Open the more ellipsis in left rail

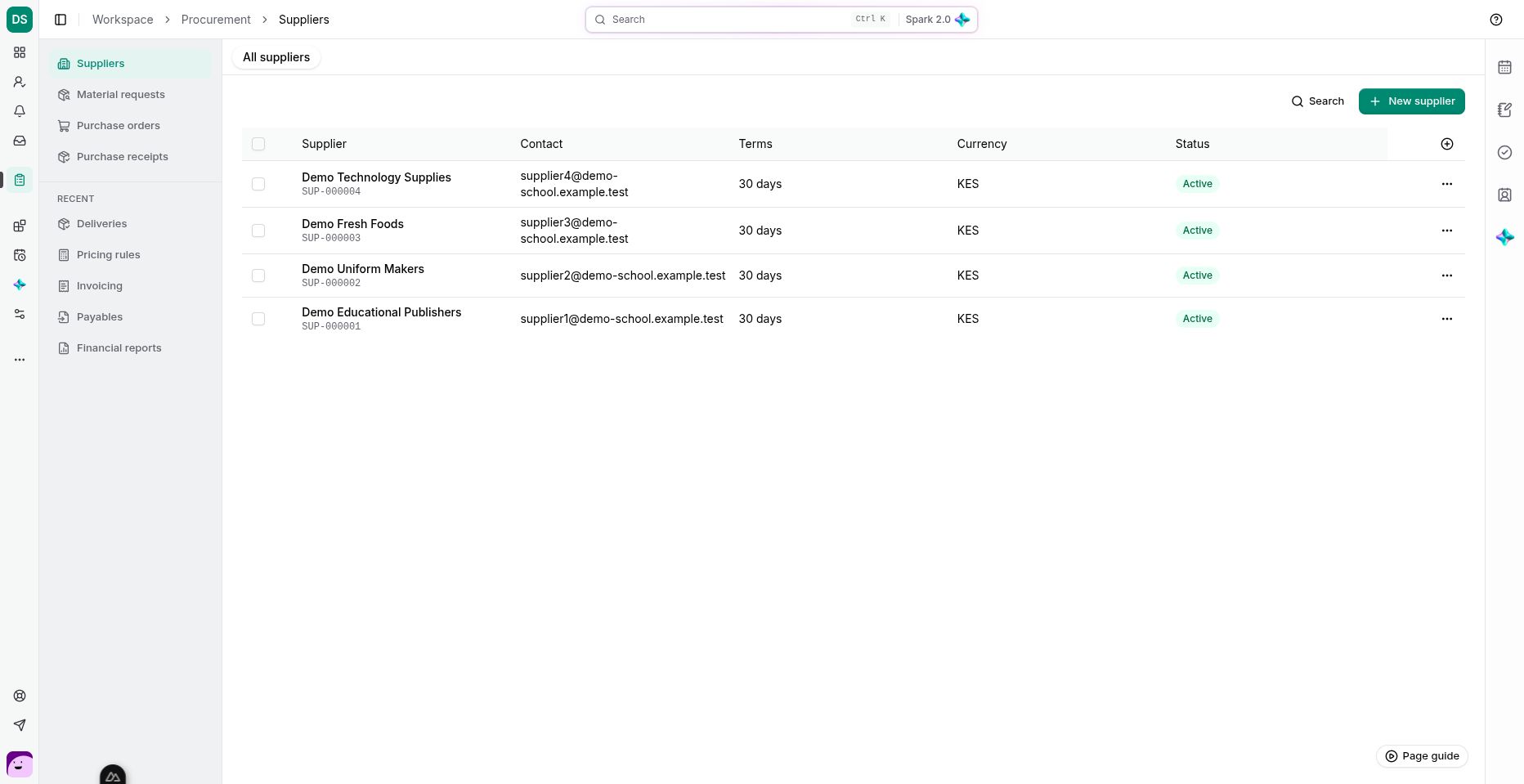pos(20,360)
